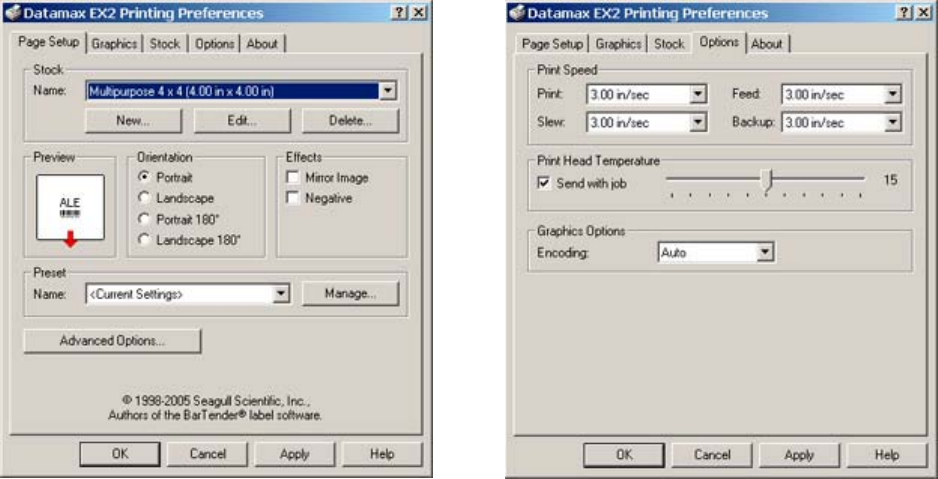Click Help in the right window
Image resolution: width=938 pixels, height=479 pixels.
pos(887,454)
